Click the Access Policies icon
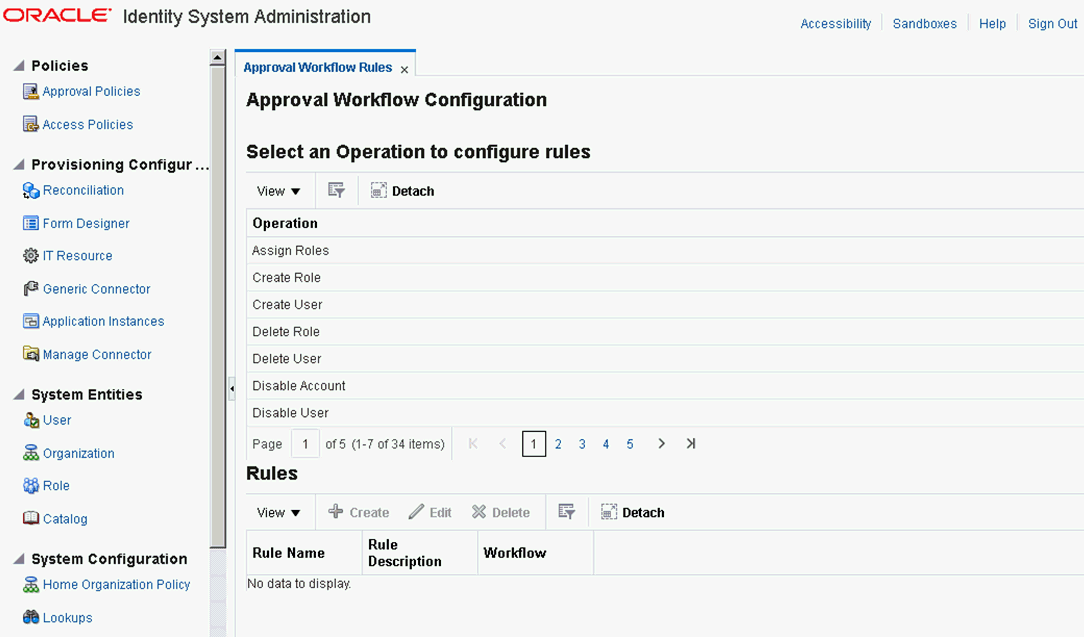 tap(30, 124)
